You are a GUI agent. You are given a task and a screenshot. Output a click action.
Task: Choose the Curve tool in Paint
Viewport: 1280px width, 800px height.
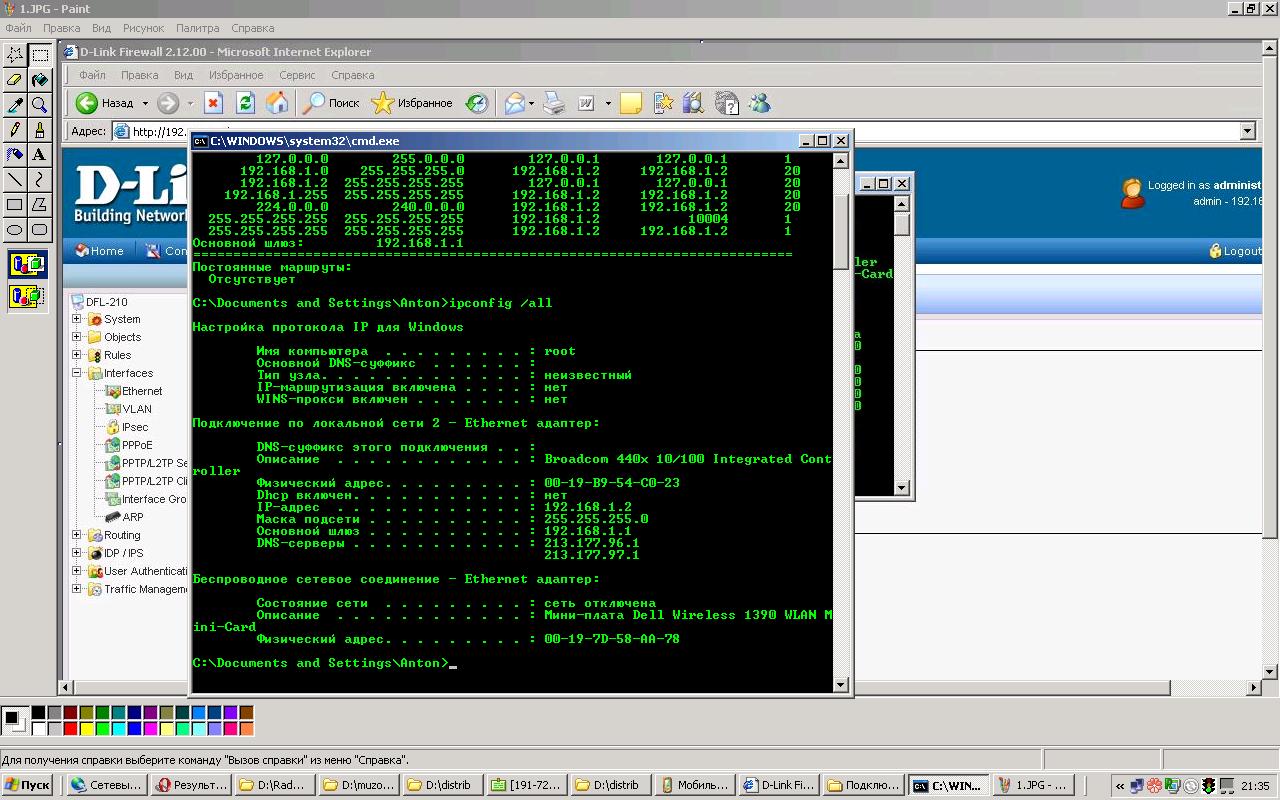click(x=39, y=180)
